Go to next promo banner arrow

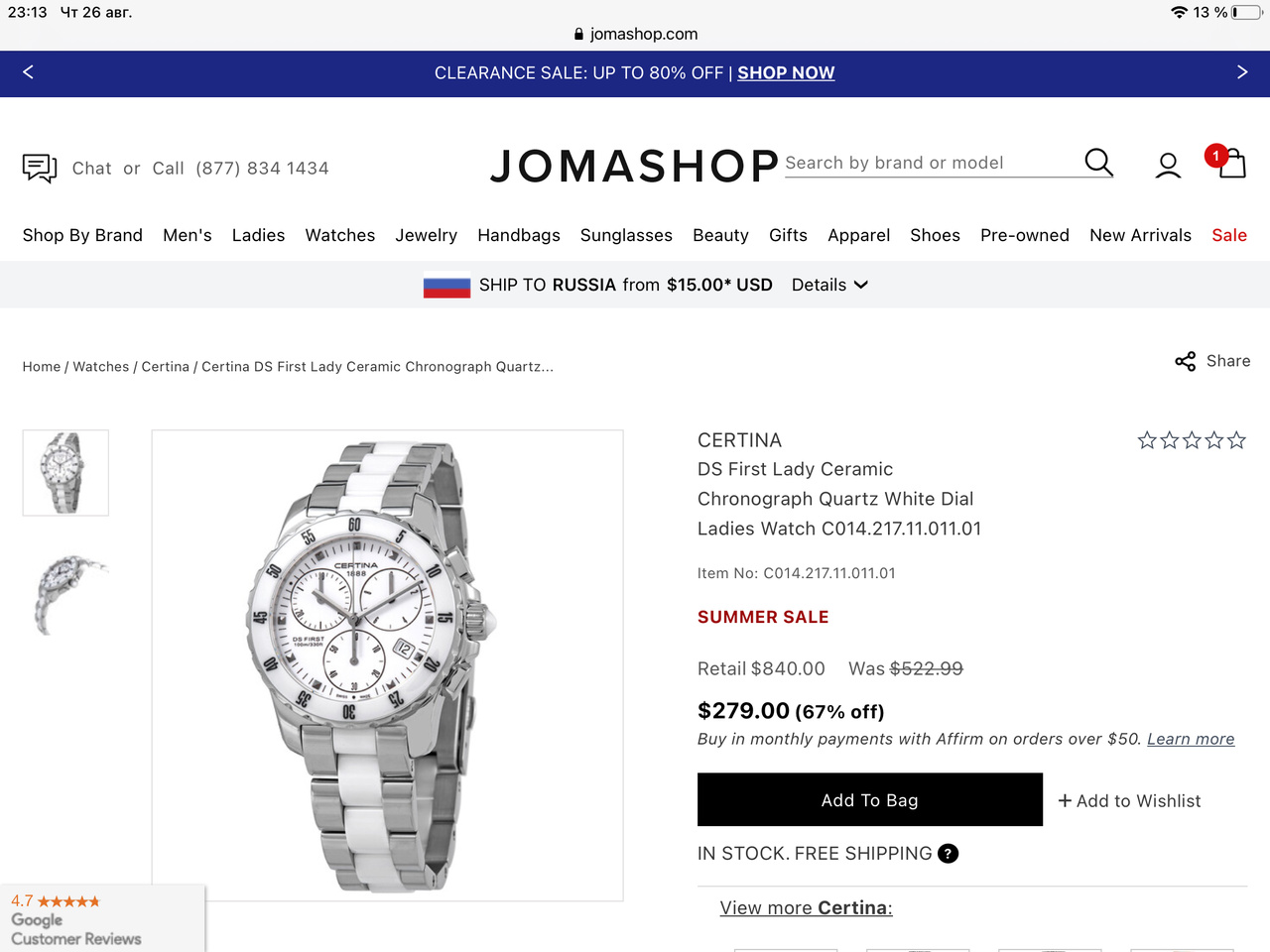[1242, 72]
